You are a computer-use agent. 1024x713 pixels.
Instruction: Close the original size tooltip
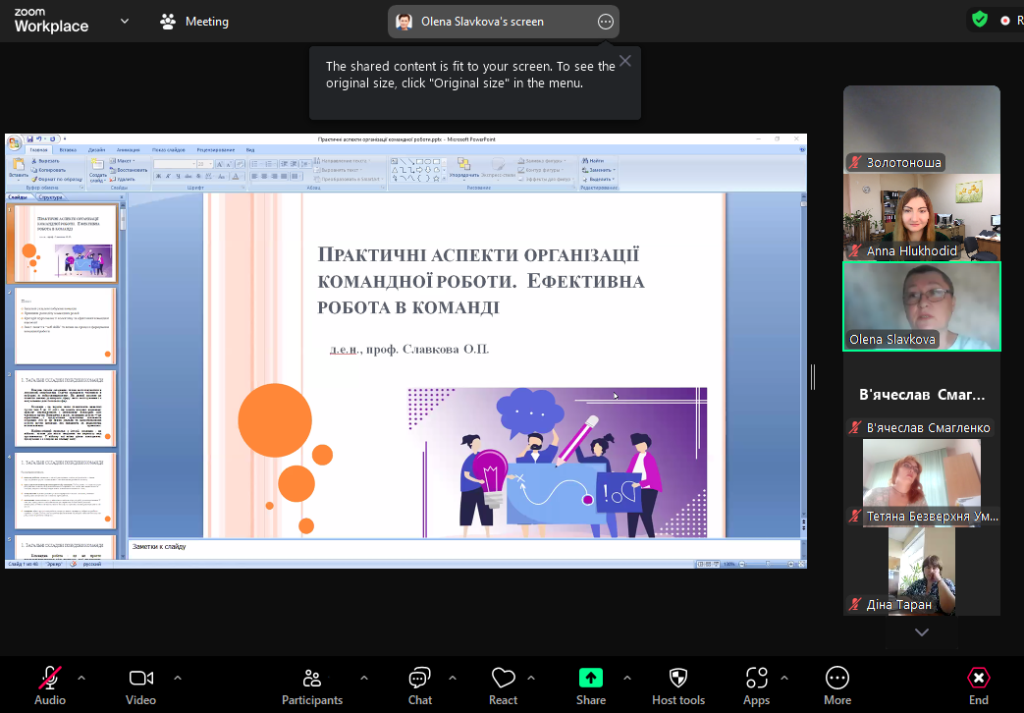click(x=625, y=61)
